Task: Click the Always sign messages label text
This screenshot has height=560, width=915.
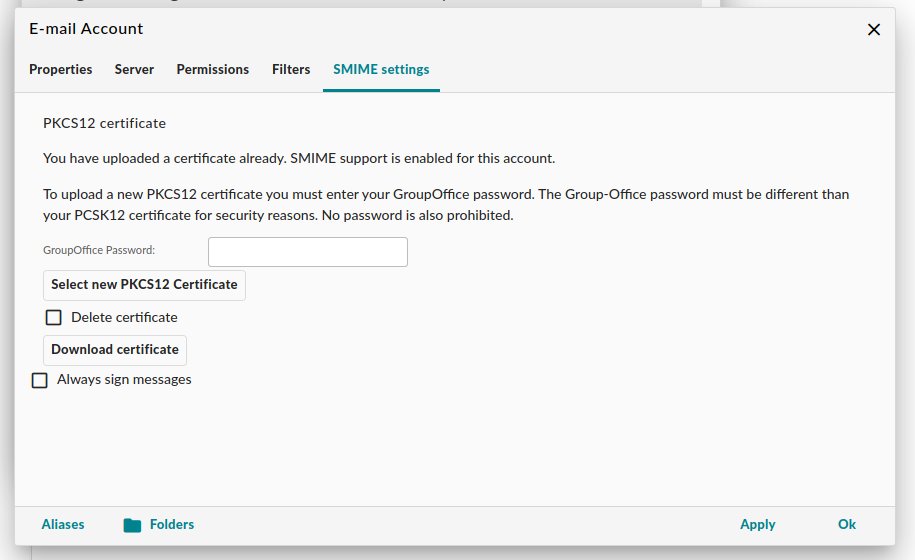Action: [124, 380]
